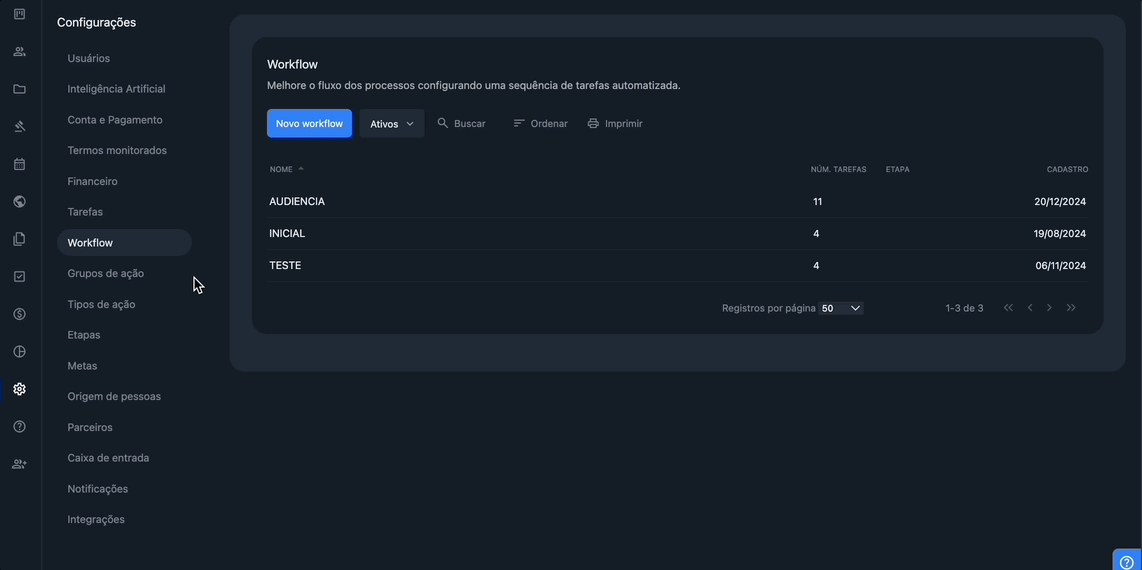1142x570 pixels.
Task: Open the dollar coin icon in sidebar
Action: [20, 314]
